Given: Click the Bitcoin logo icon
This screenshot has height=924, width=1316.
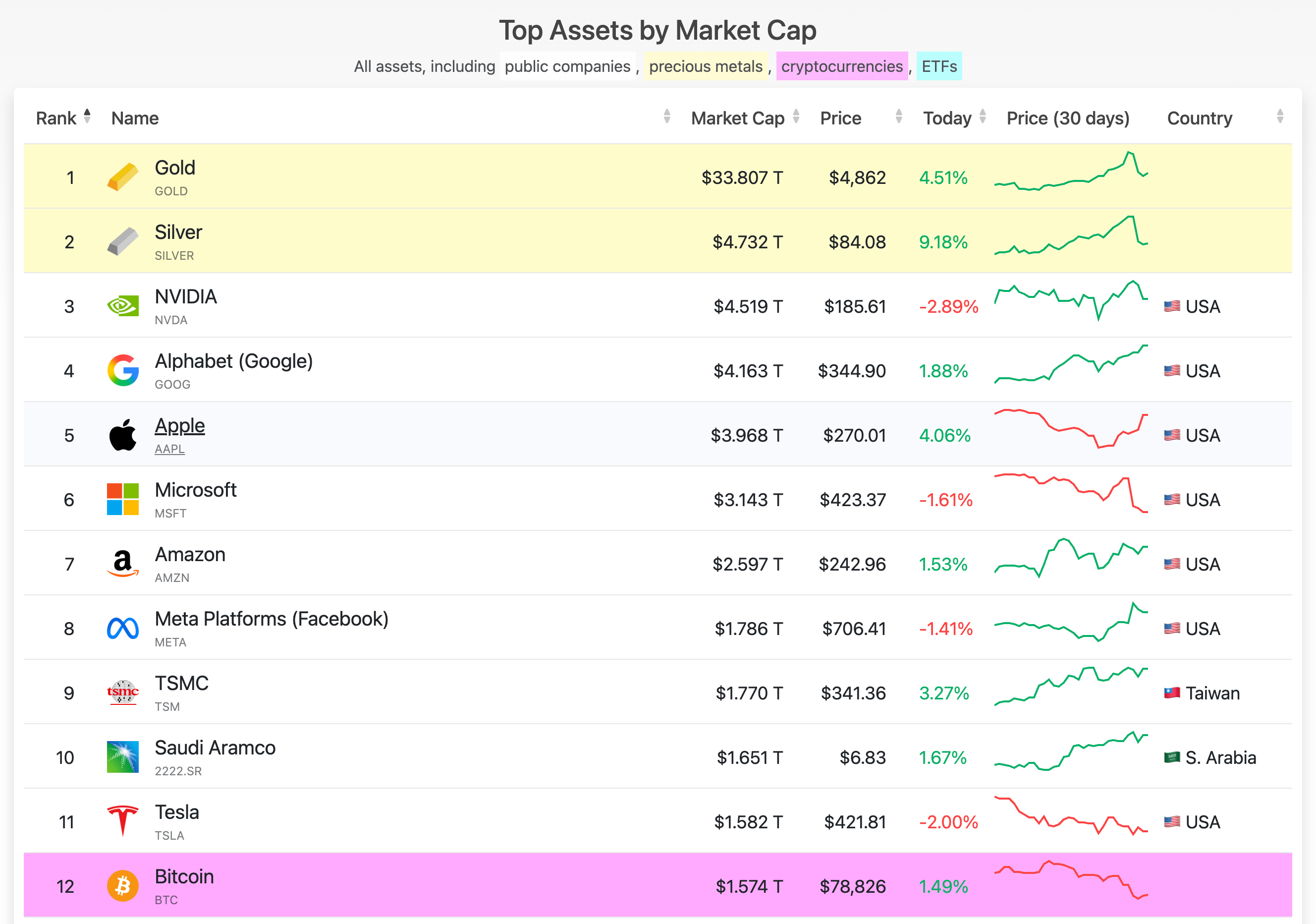Looking at the screenshot, I should 123,885.
